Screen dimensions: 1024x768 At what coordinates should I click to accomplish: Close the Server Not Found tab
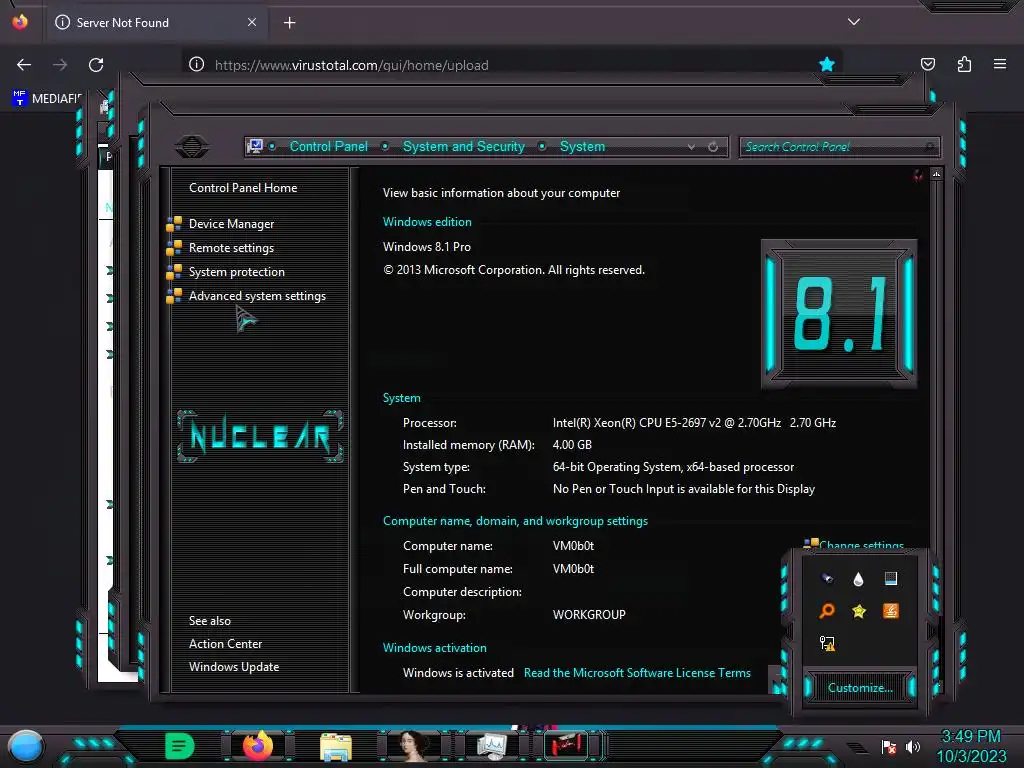click(251, 22)
